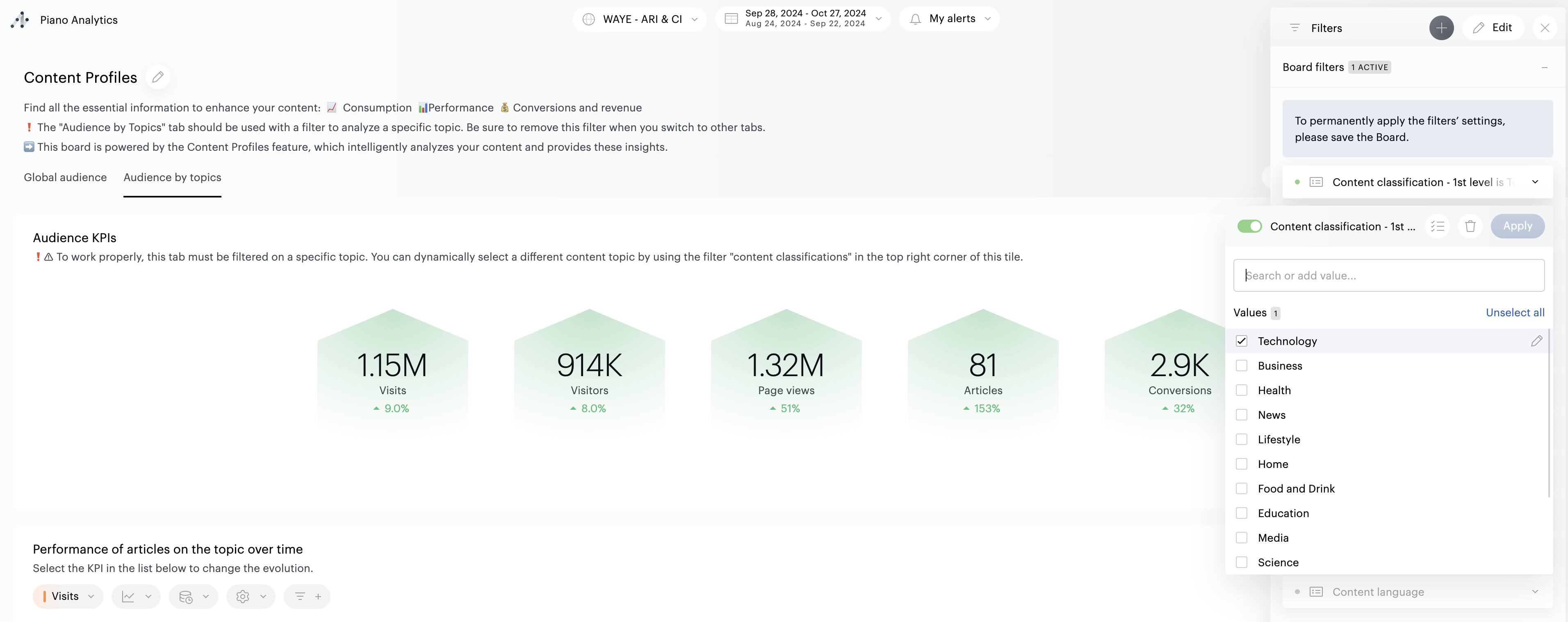Click the pencil icon beside Content Profiles title
1568x622 pixels.
pos(157,77)
